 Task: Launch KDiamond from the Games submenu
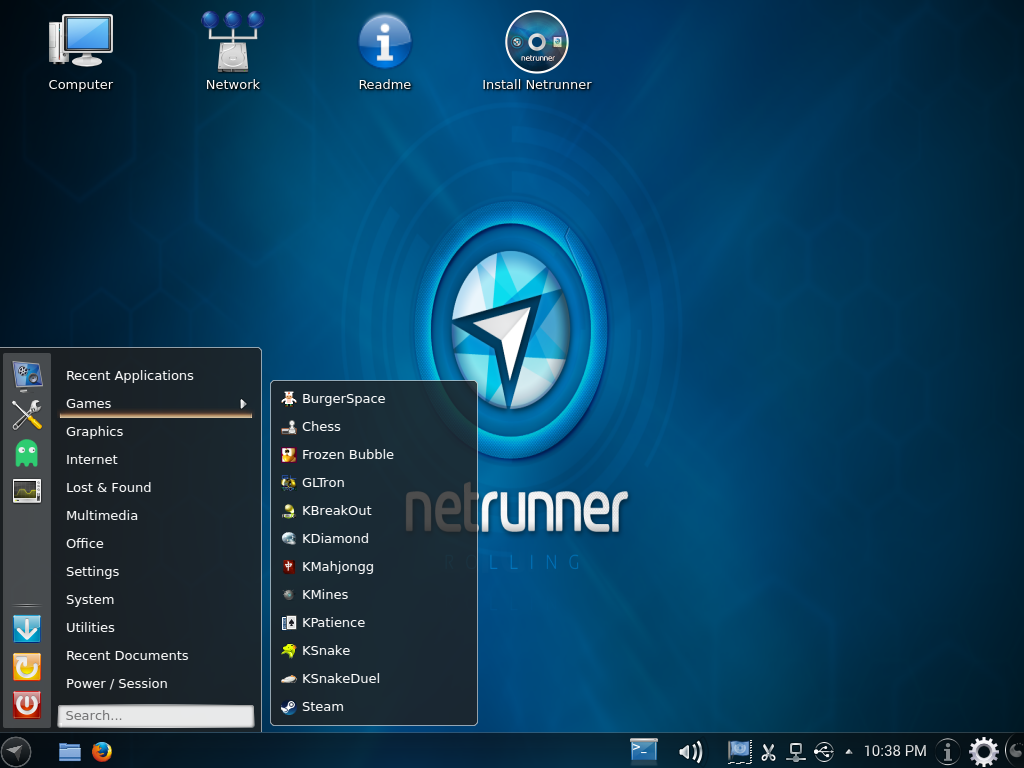coord(374,539)
